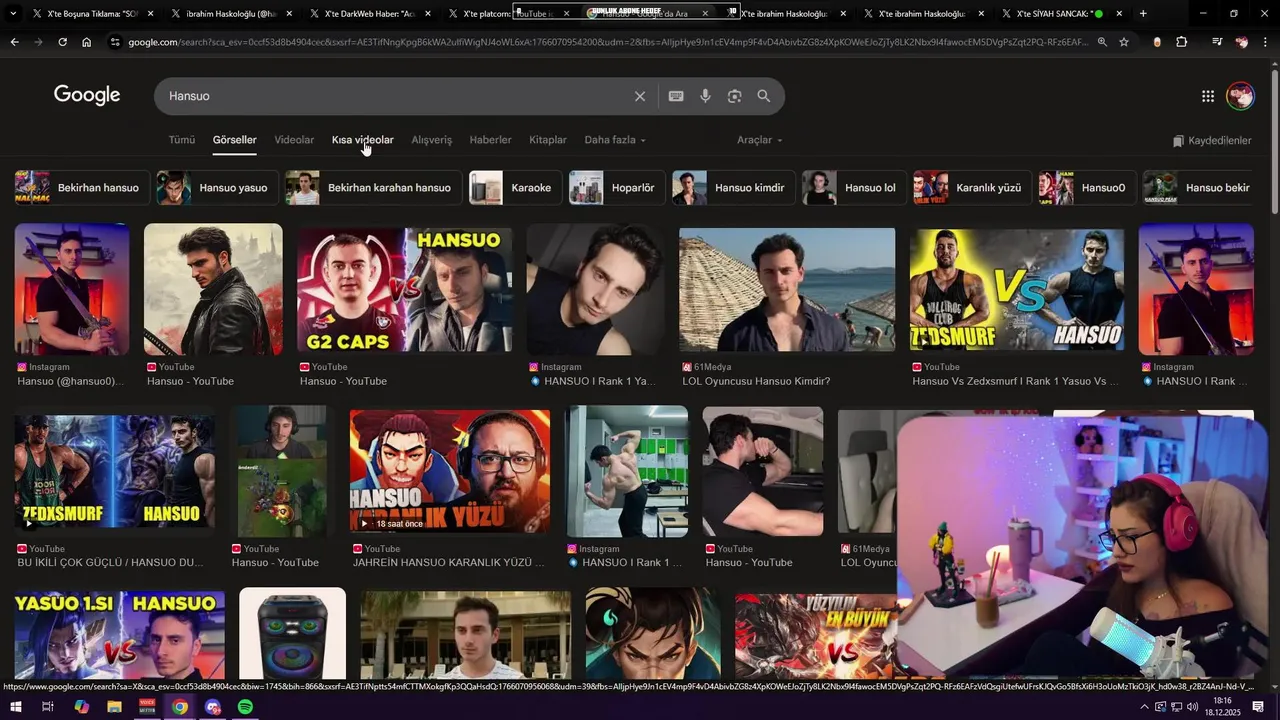Open the beach photo from 61Medya
The width and height of the screenshot is (1280, 720).
(x=787, y=289)
